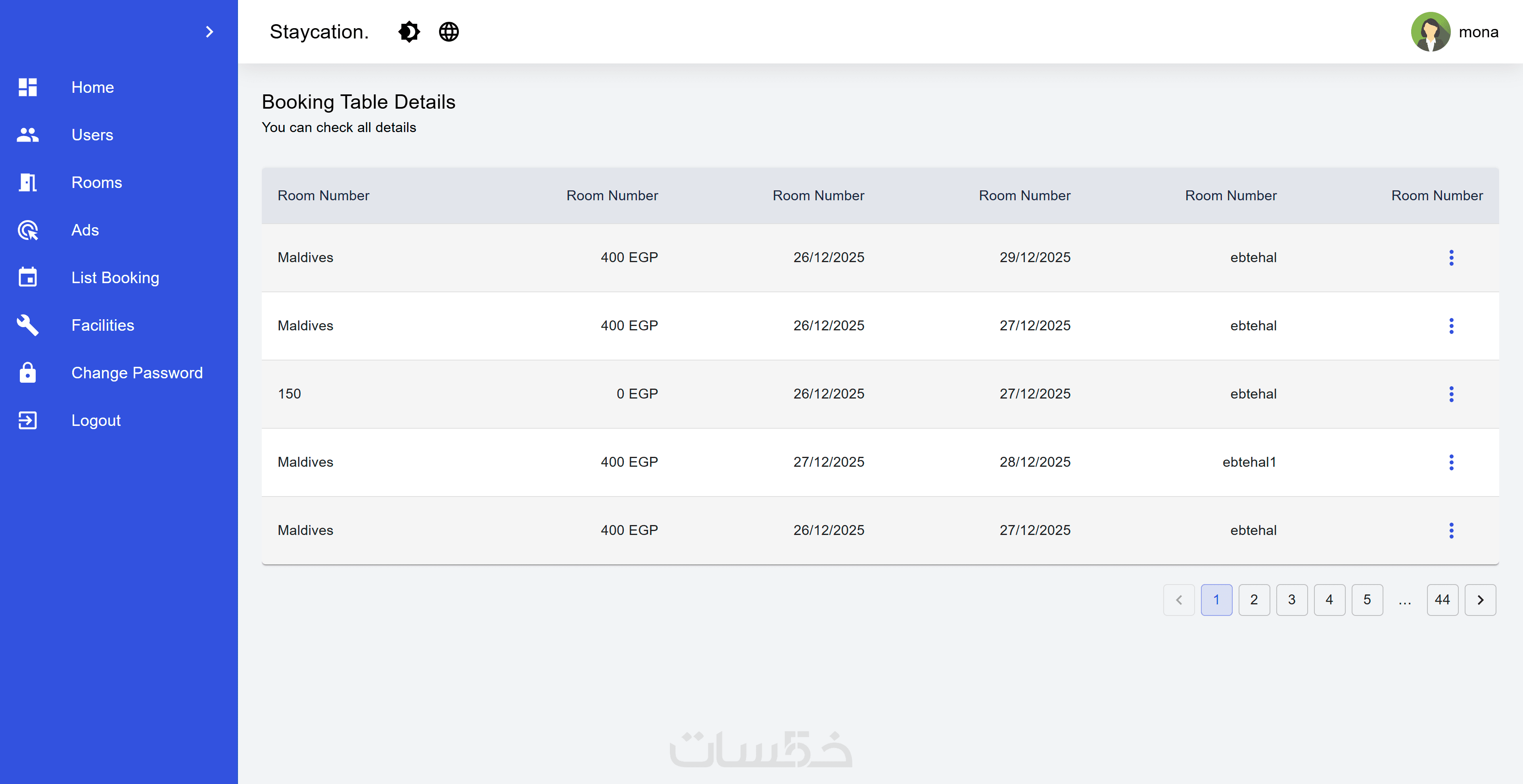Click the Facilities wrench icon
Image resolution: width=1523 pixels, height=784 pixels.
coord(27,325)
